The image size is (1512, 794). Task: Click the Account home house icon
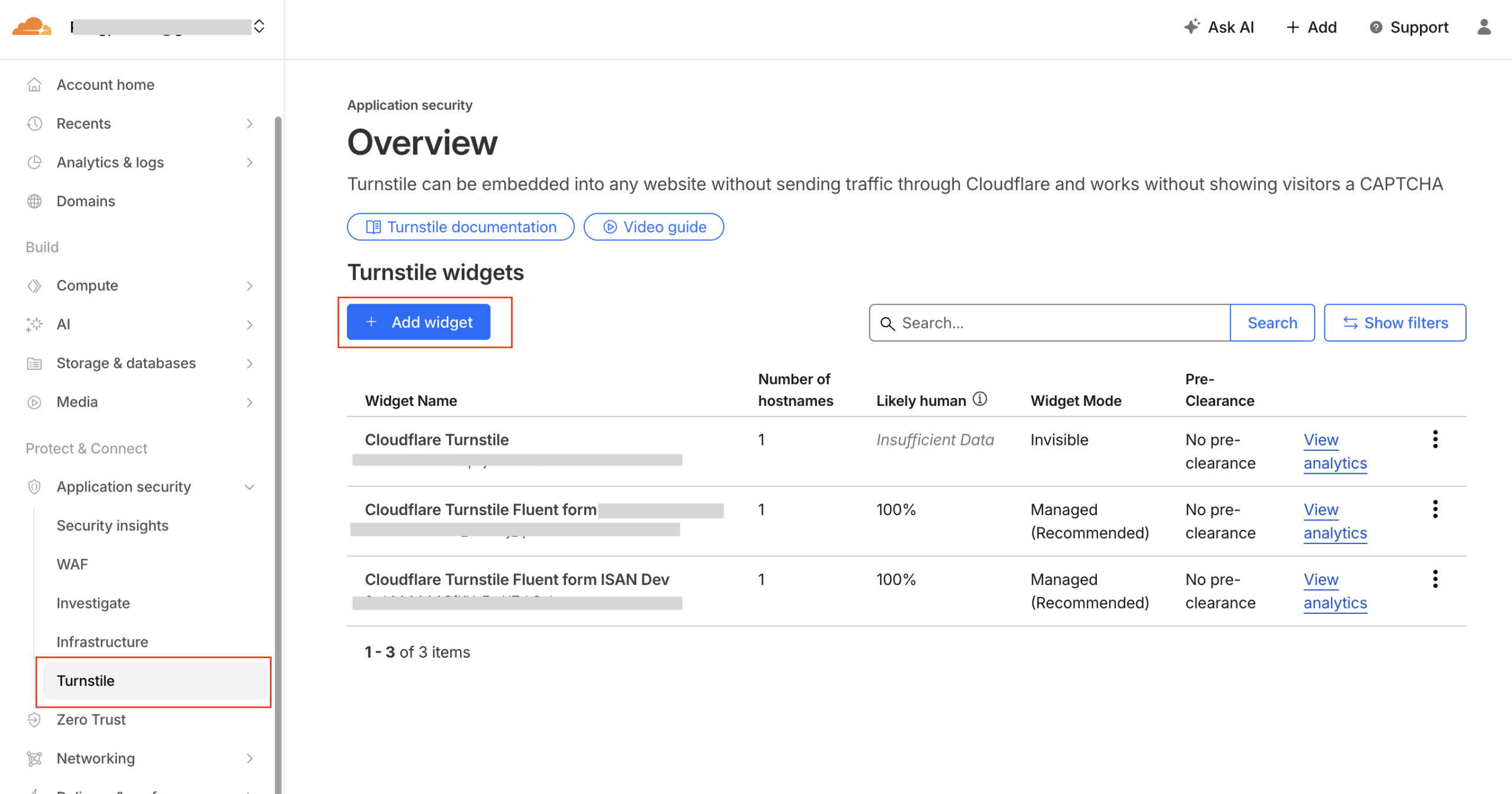[x=34, y=84]
